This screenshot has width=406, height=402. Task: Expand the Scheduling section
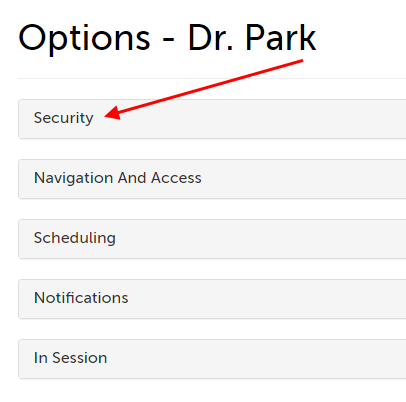pos(212,239)
